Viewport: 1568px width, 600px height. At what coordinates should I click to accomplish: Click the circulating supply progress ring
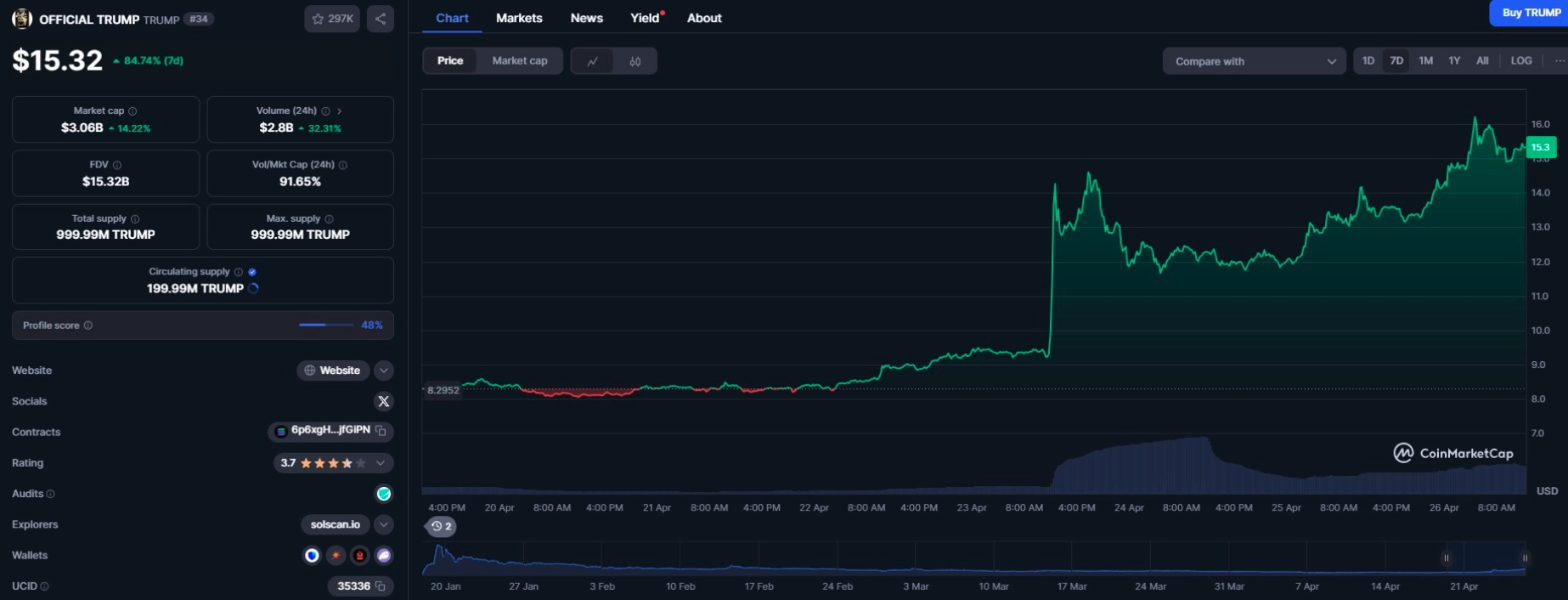253,288
